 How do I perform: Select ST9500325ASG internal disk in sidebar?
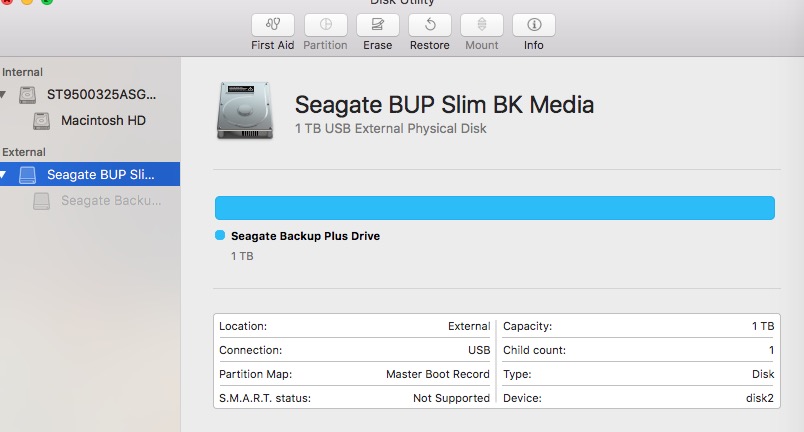click(102, 95)
